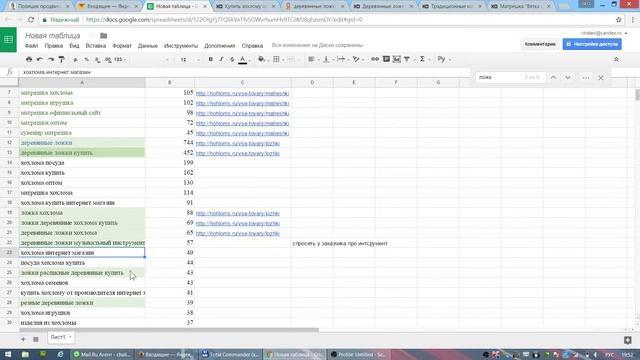Click the Insert chart icon

point(396,60)
